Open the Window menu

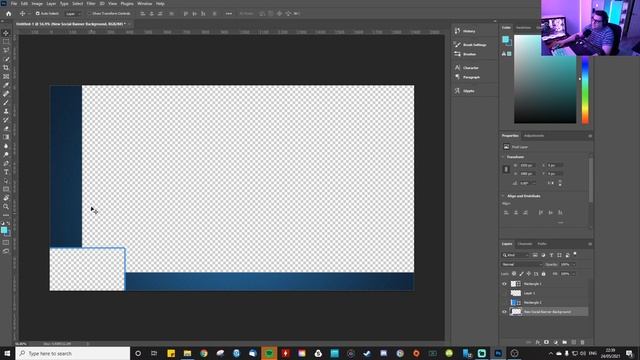point(144,4)
